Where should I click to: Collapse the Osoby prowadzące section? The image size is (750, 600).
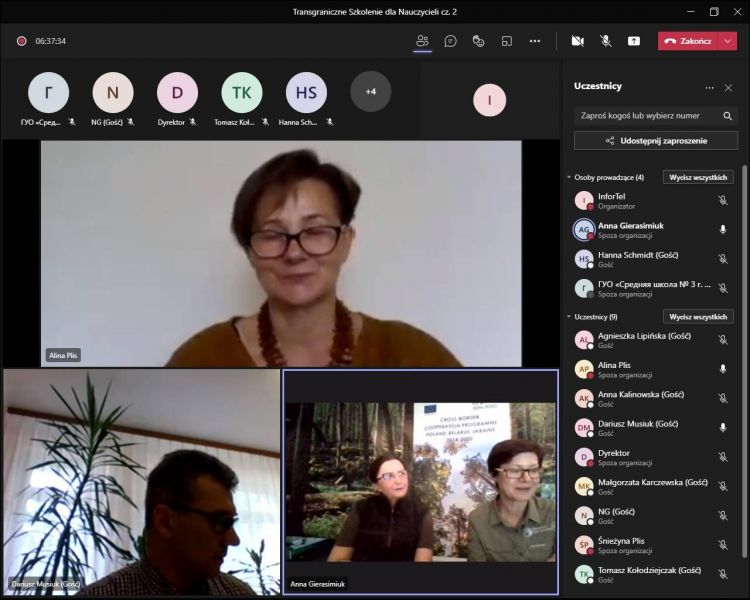point(569,177)
